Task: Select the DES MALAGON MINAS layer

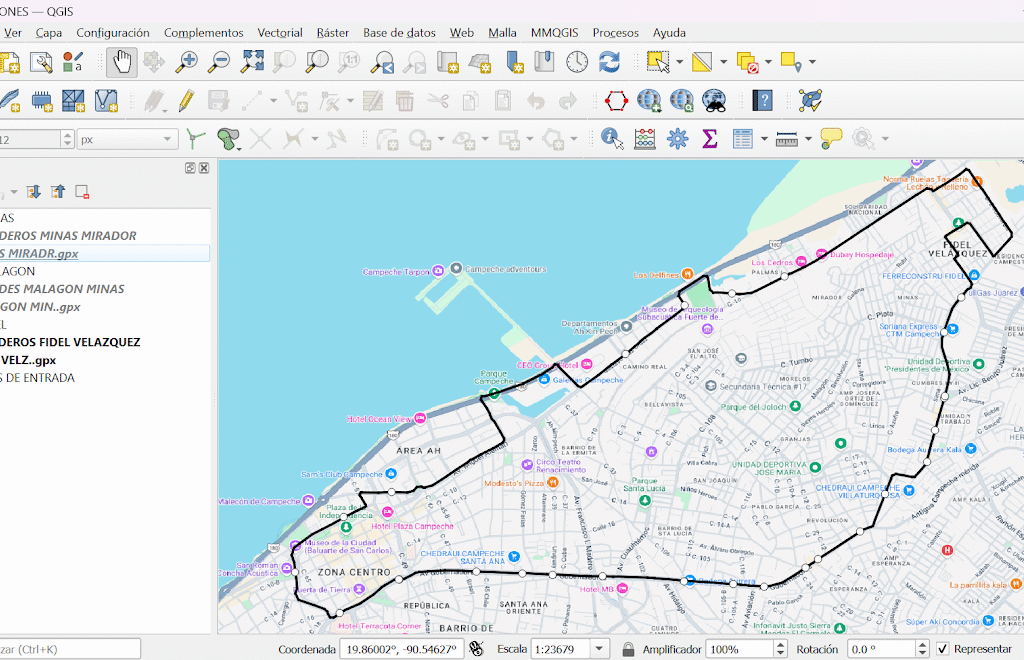Action: (62, 289)
